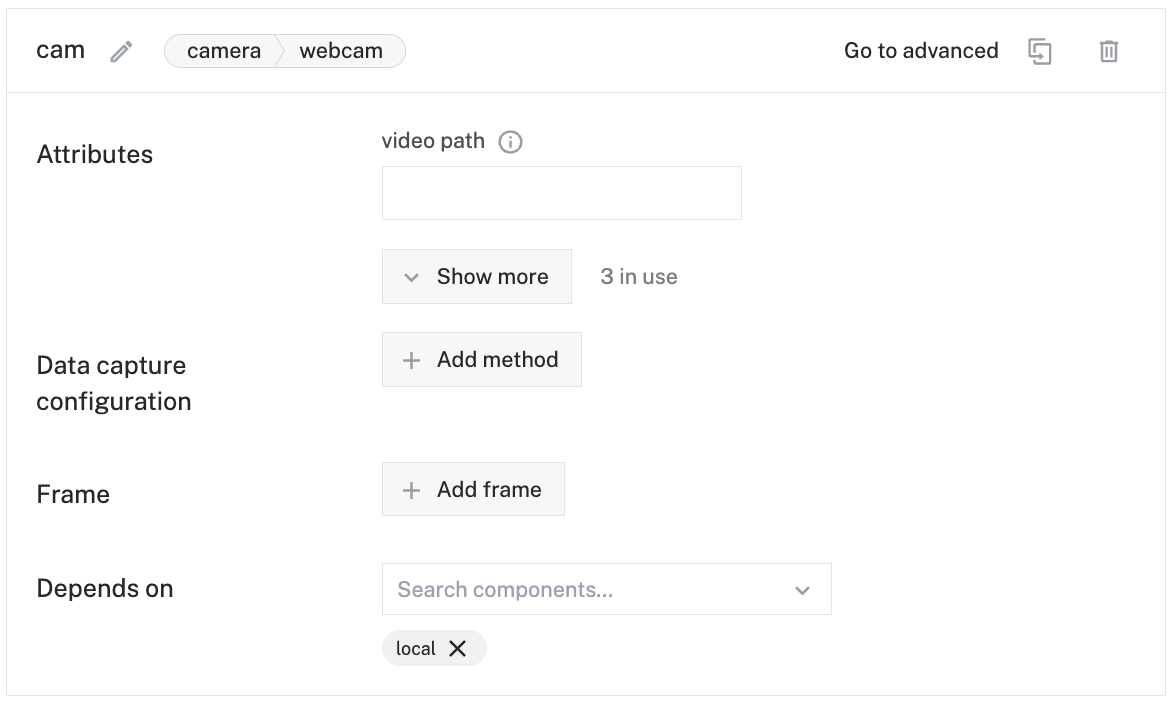Click the Add method button
Viewport: 1174px width, 708px height.
tap(482, 360)
